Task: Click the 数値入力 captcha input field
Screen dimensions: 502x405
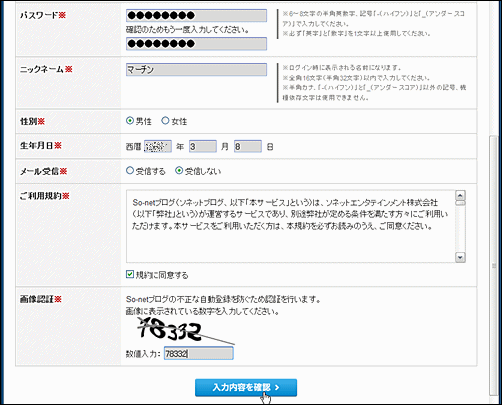Action: click(x=199, y=353)
